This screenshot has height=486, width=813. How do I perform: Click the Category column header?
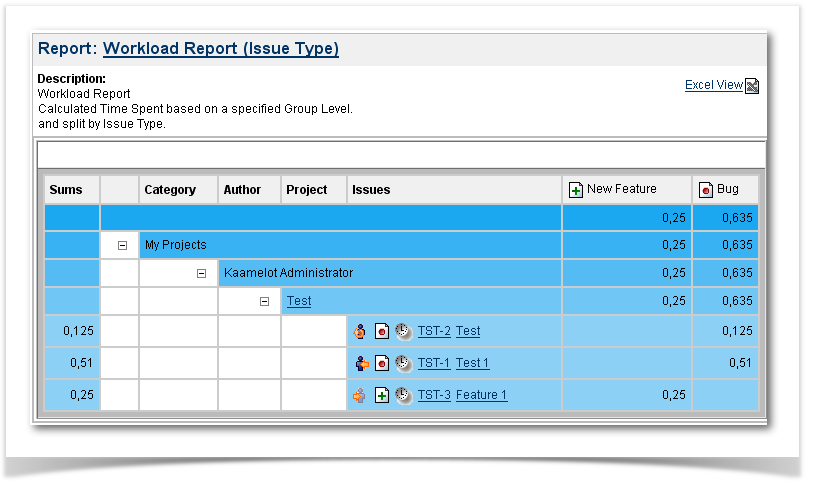[169, 190]
